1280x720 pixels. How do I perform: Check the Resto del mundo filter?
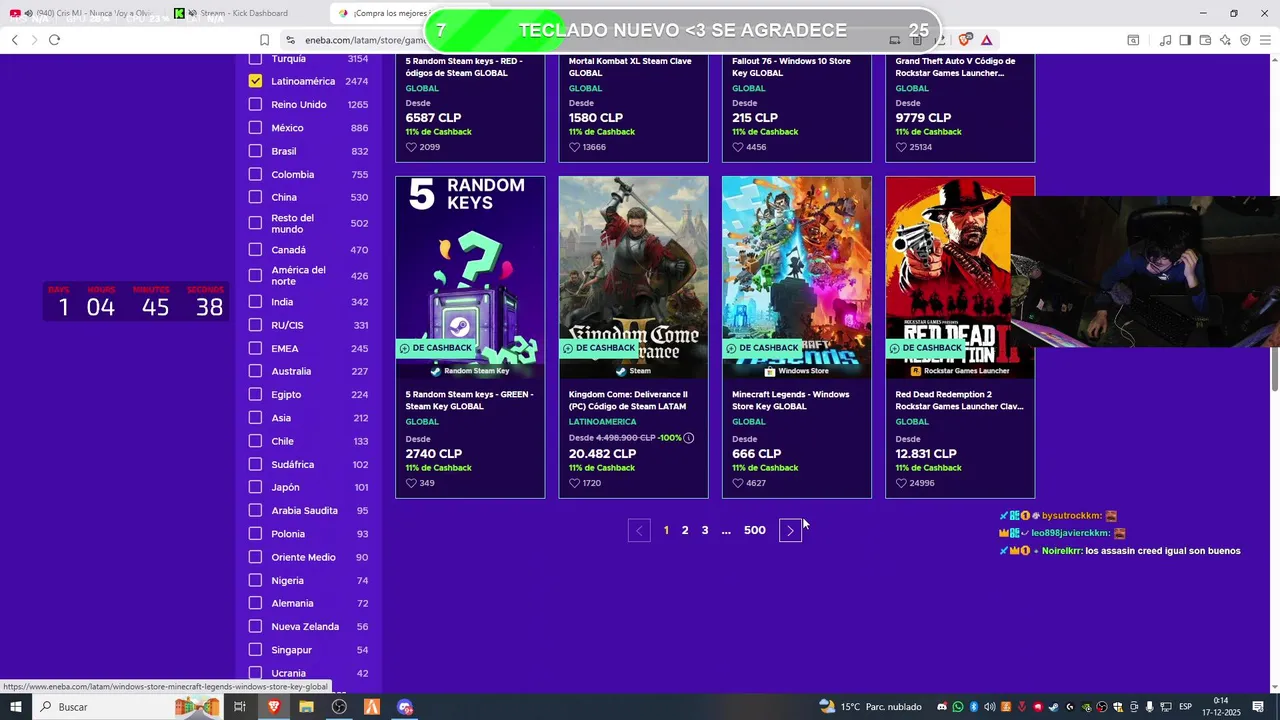point(255,223)
